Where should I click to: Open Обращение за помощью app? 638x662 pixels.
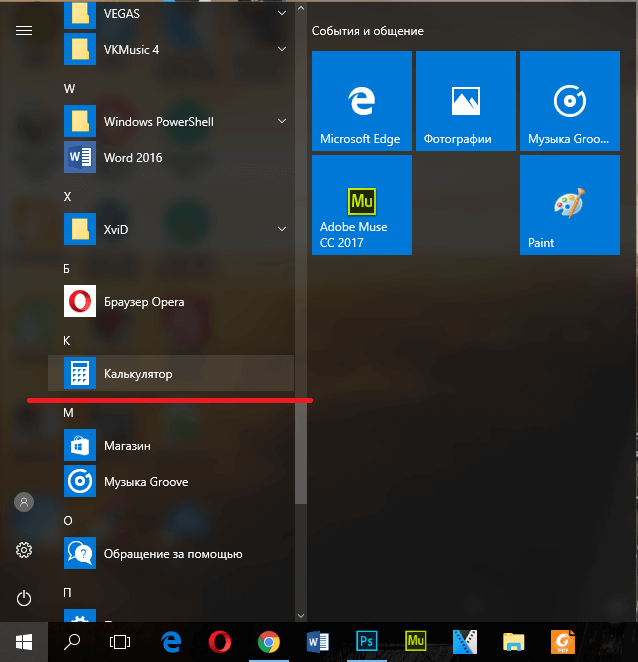click(171, 553)
